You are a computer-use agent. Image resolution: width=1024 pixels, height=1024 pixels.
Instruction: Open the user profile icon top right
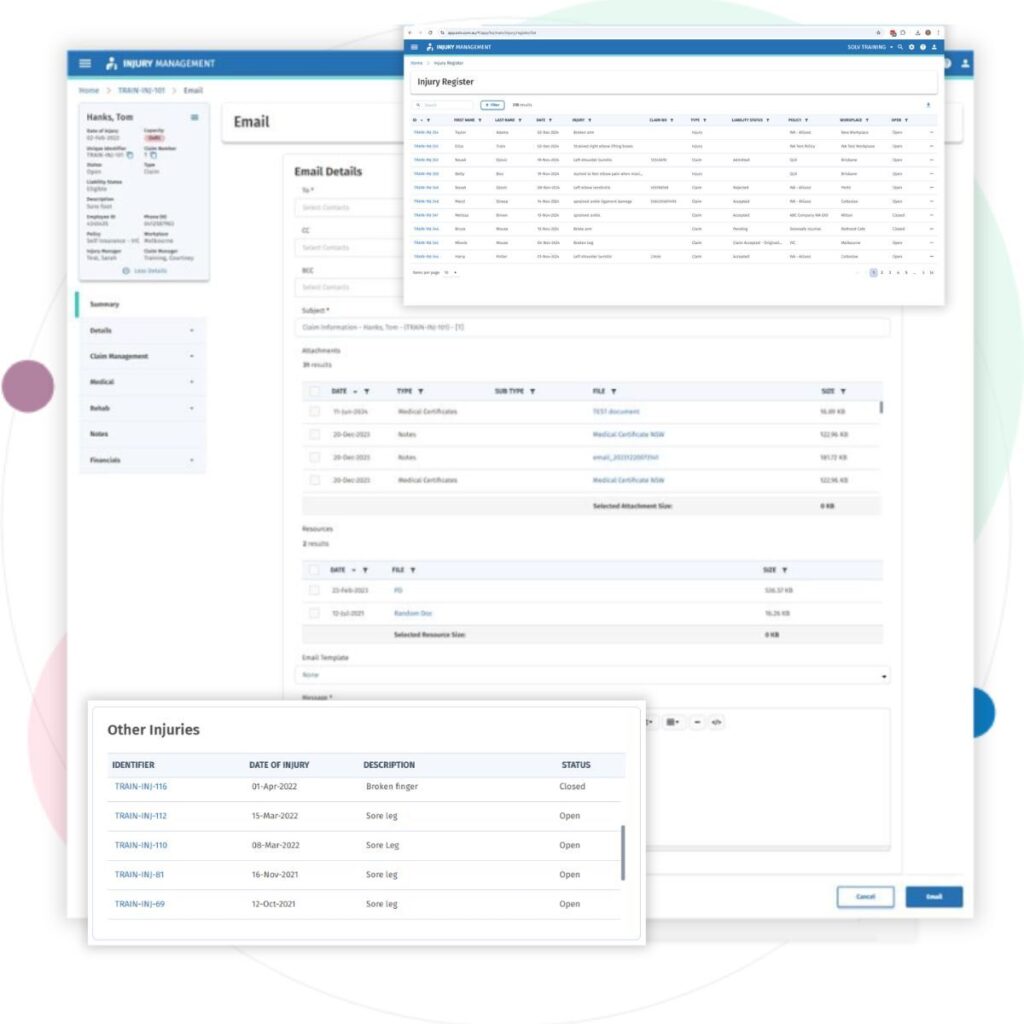(x=934, y=47)
